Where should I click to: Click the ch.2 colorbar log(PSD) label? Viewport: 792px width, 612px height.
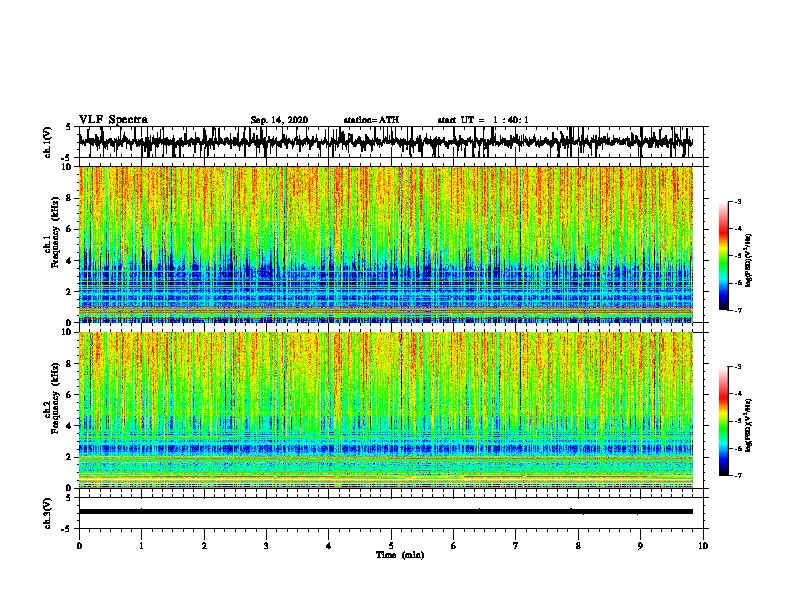(x=748, y=425)
